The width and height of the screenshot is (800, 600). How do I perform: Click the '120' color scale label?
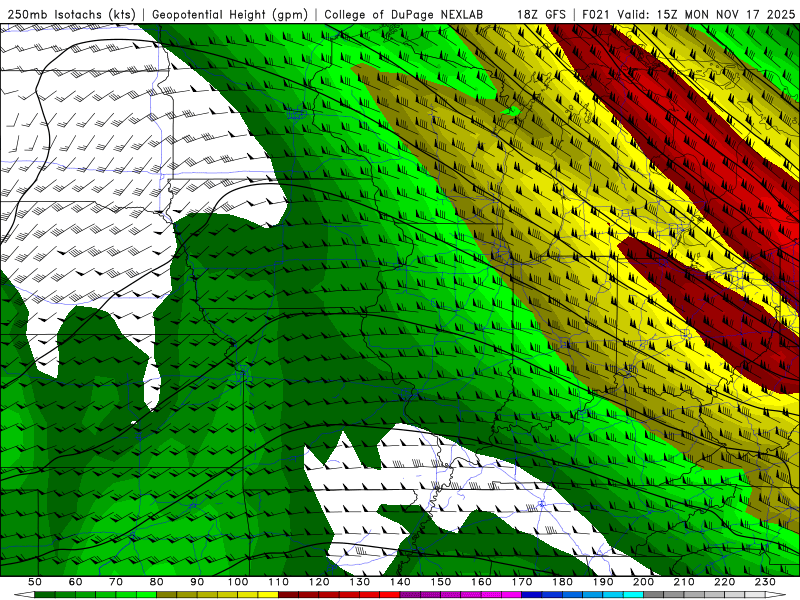click(x=319, y=582)
